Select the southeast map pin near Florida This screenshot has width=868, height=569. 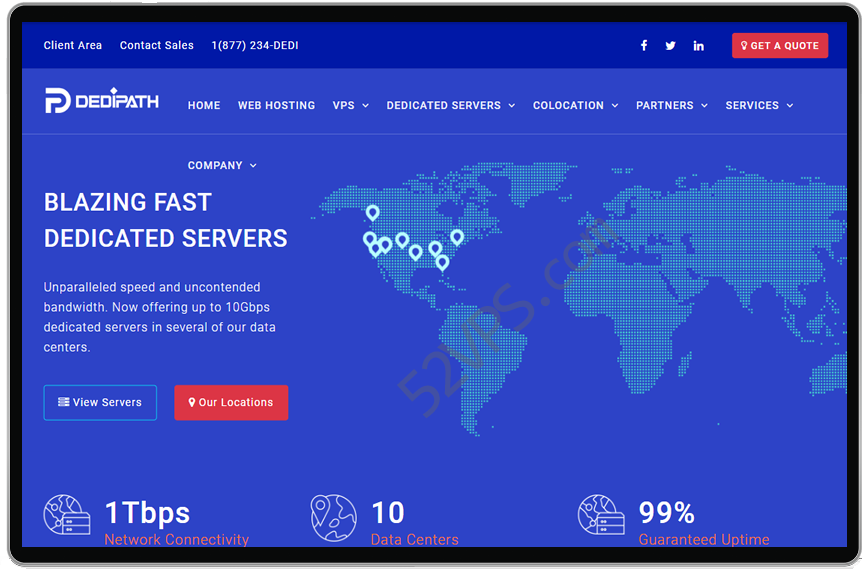point(442,262)
